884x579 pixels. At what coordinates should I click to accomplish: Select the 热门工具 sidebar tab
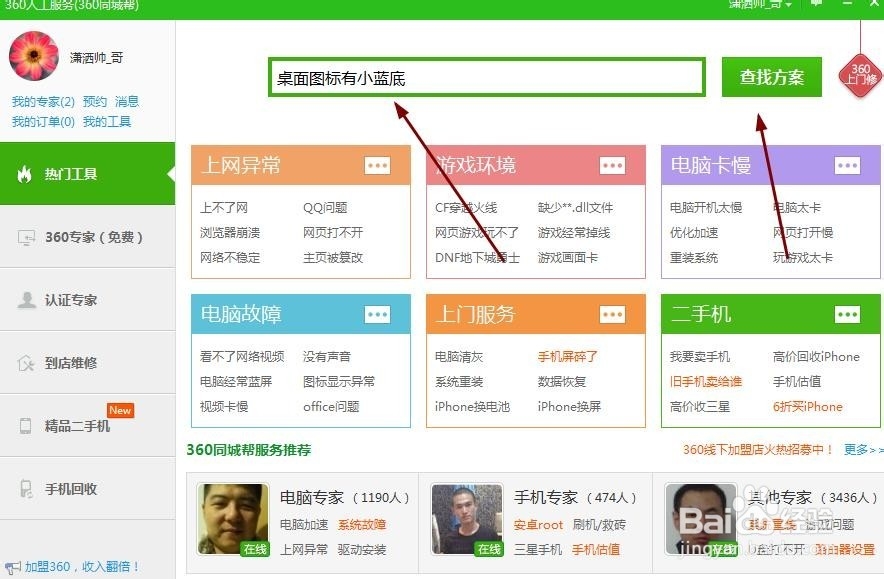point(87,174)
